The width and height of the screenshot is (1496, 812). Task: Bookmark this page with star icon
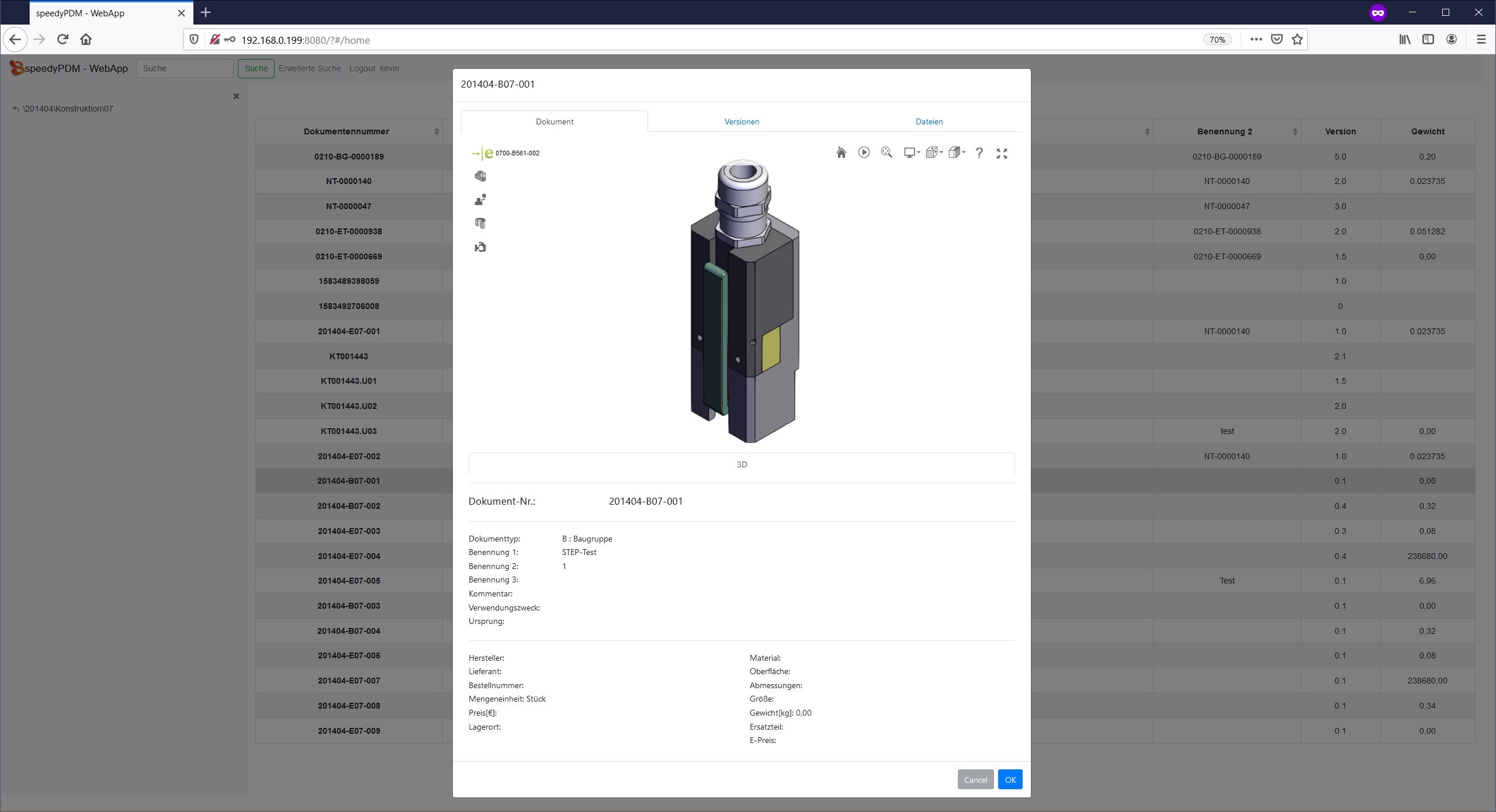pos(1297,39)
